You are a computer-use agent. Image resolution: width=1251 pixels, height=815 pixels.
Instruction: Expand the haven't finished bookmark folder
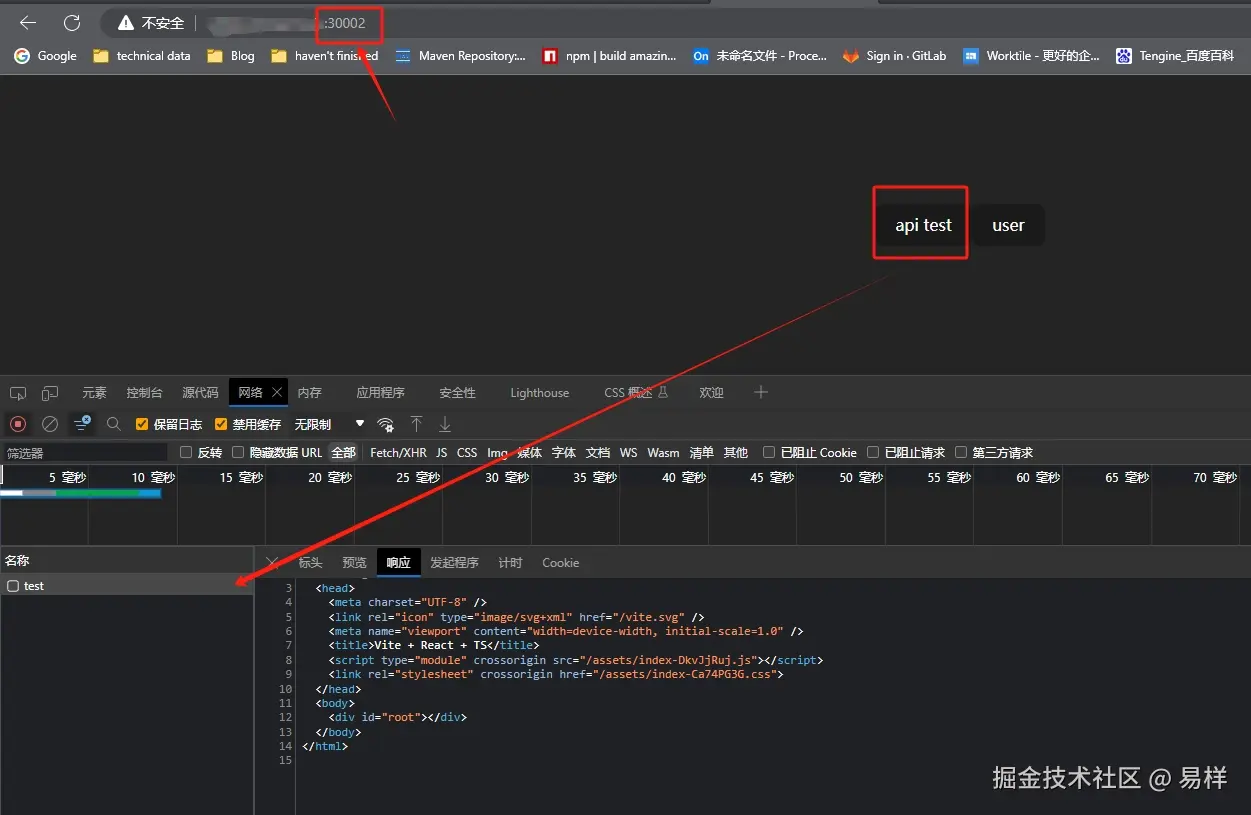325,56
